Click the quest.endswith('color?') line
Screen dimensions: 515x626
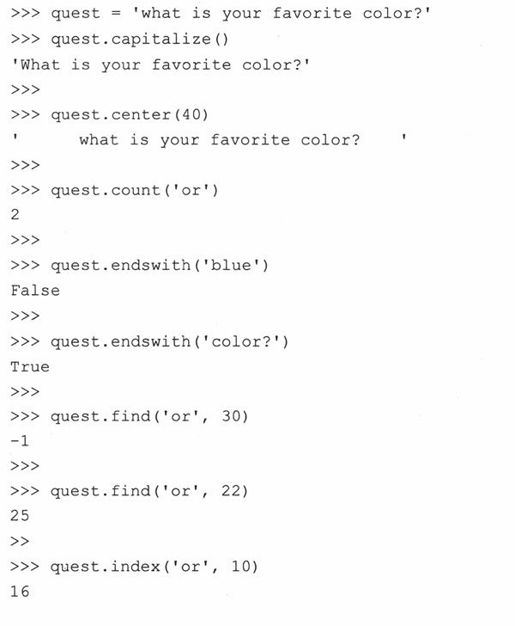click(x=150, y=342)
